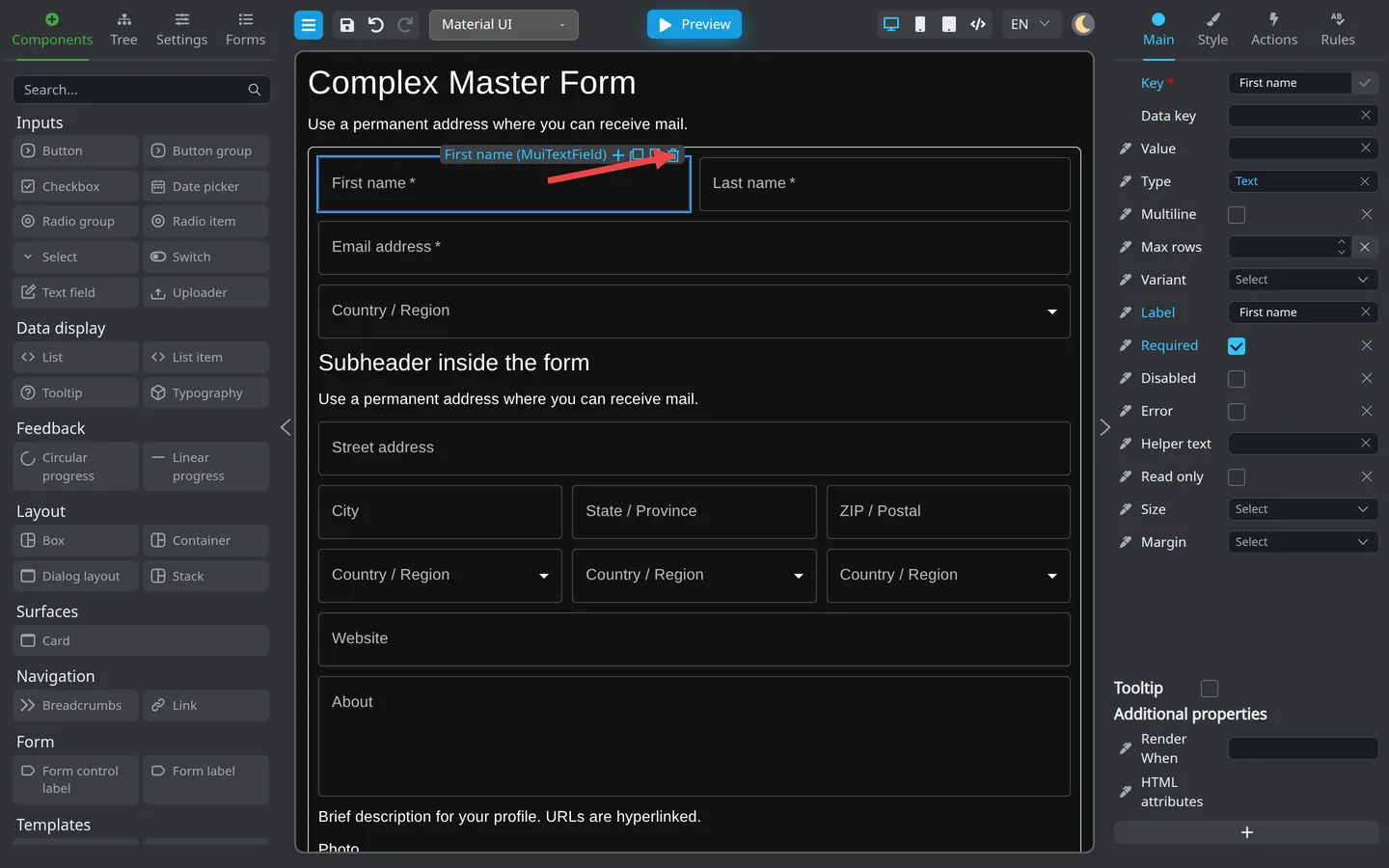Click the pencil icon beside Render When

pos(1126,748)
